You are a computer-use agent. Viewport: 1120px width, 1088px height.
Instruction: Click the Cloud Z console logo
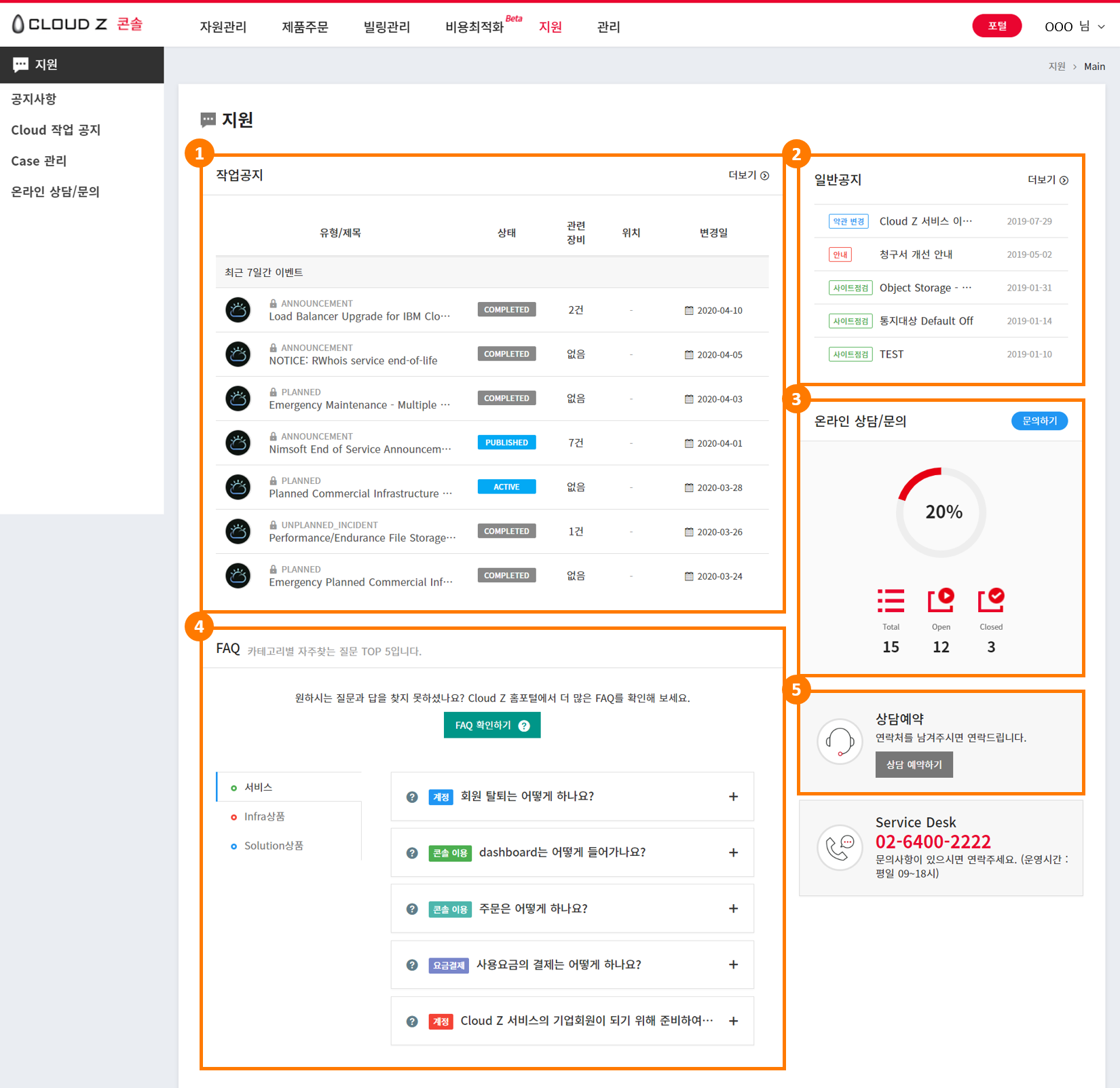coord(77,24)
